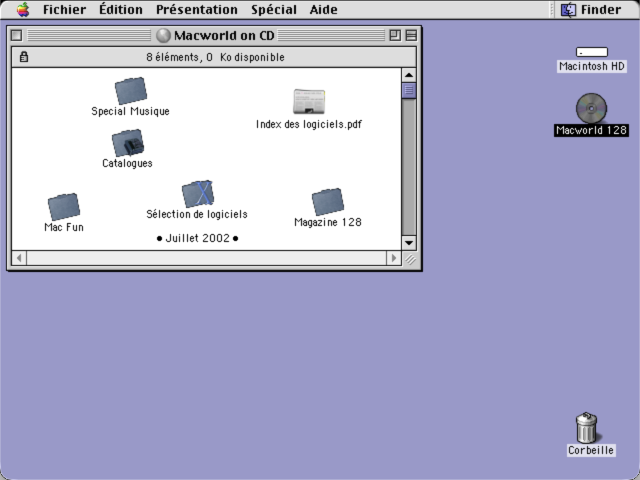
Task: Click the 'Juillet 2002' label text
Action: pos(198,238)
